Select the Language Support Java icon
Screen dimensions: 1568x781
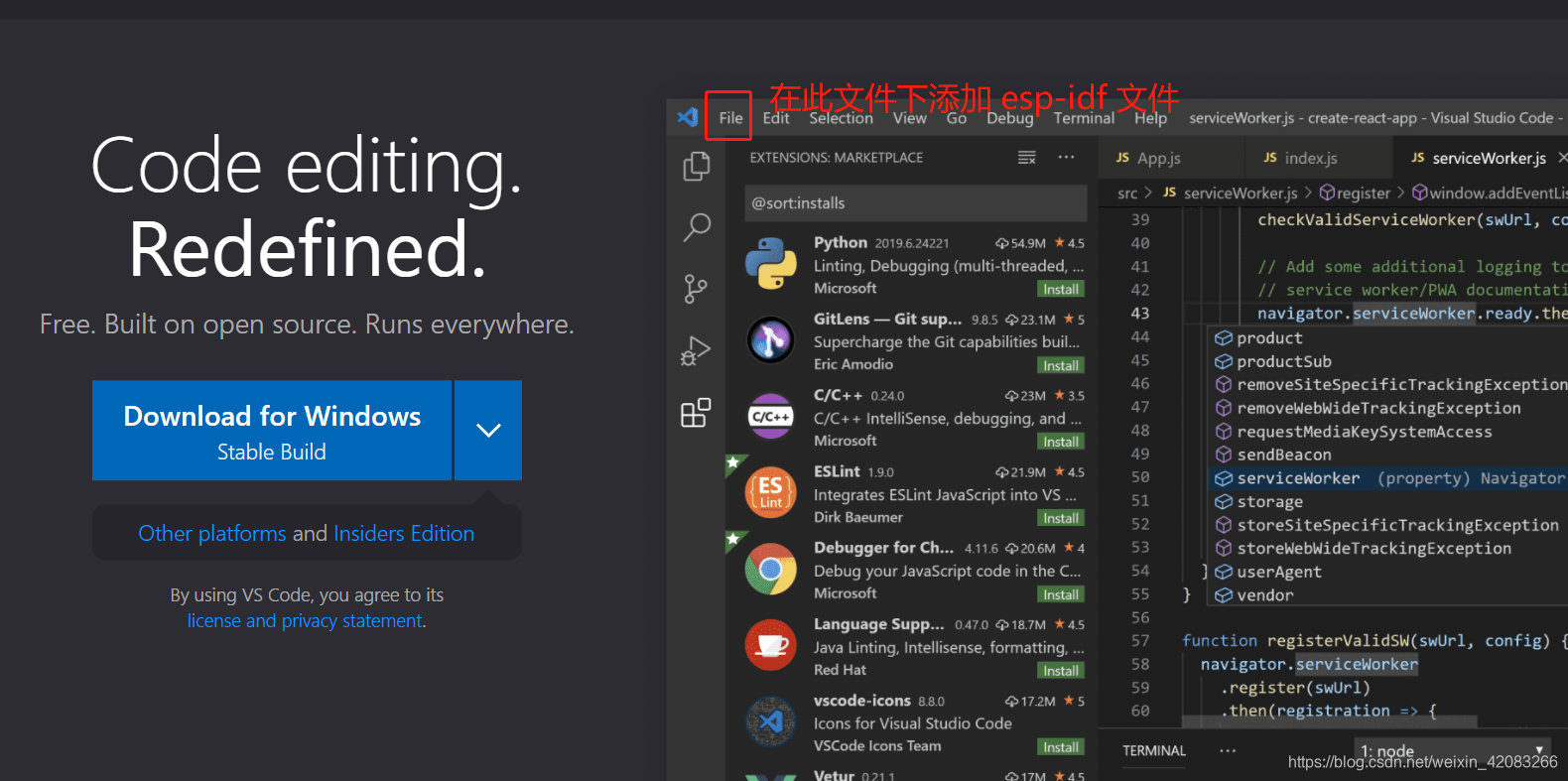771,645
